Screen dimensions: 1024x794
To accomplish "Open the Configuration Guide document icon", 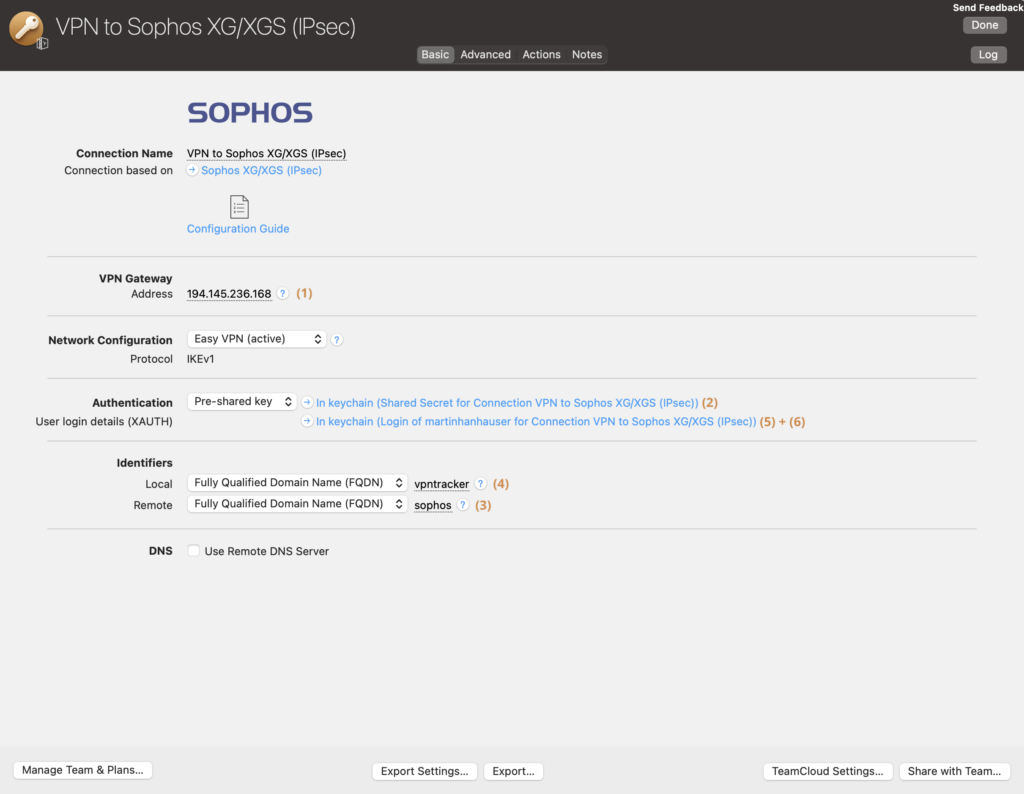I will 238,207.
